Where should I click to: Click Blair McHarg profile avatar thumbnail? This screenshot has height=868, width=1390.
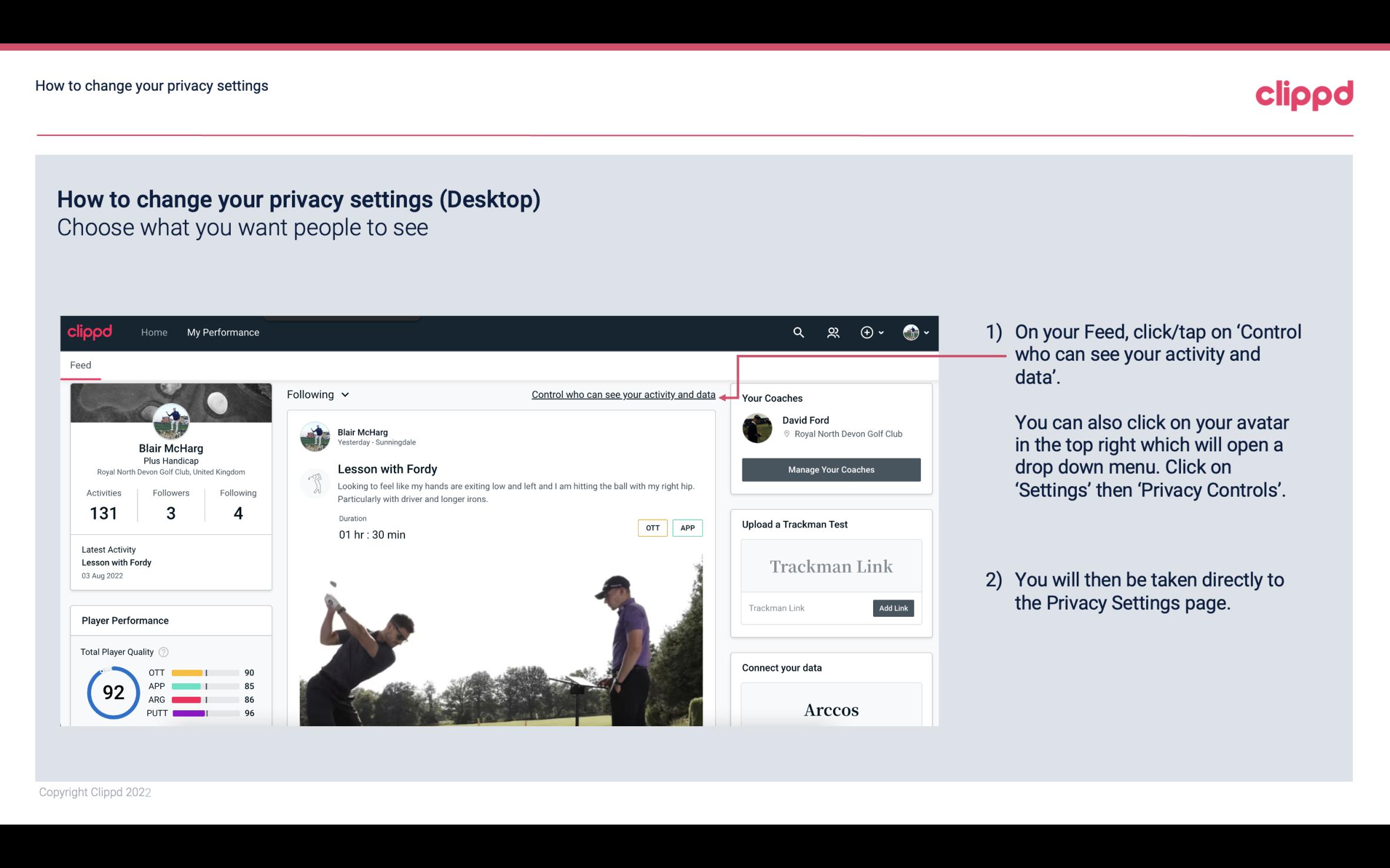pos(171,419)
